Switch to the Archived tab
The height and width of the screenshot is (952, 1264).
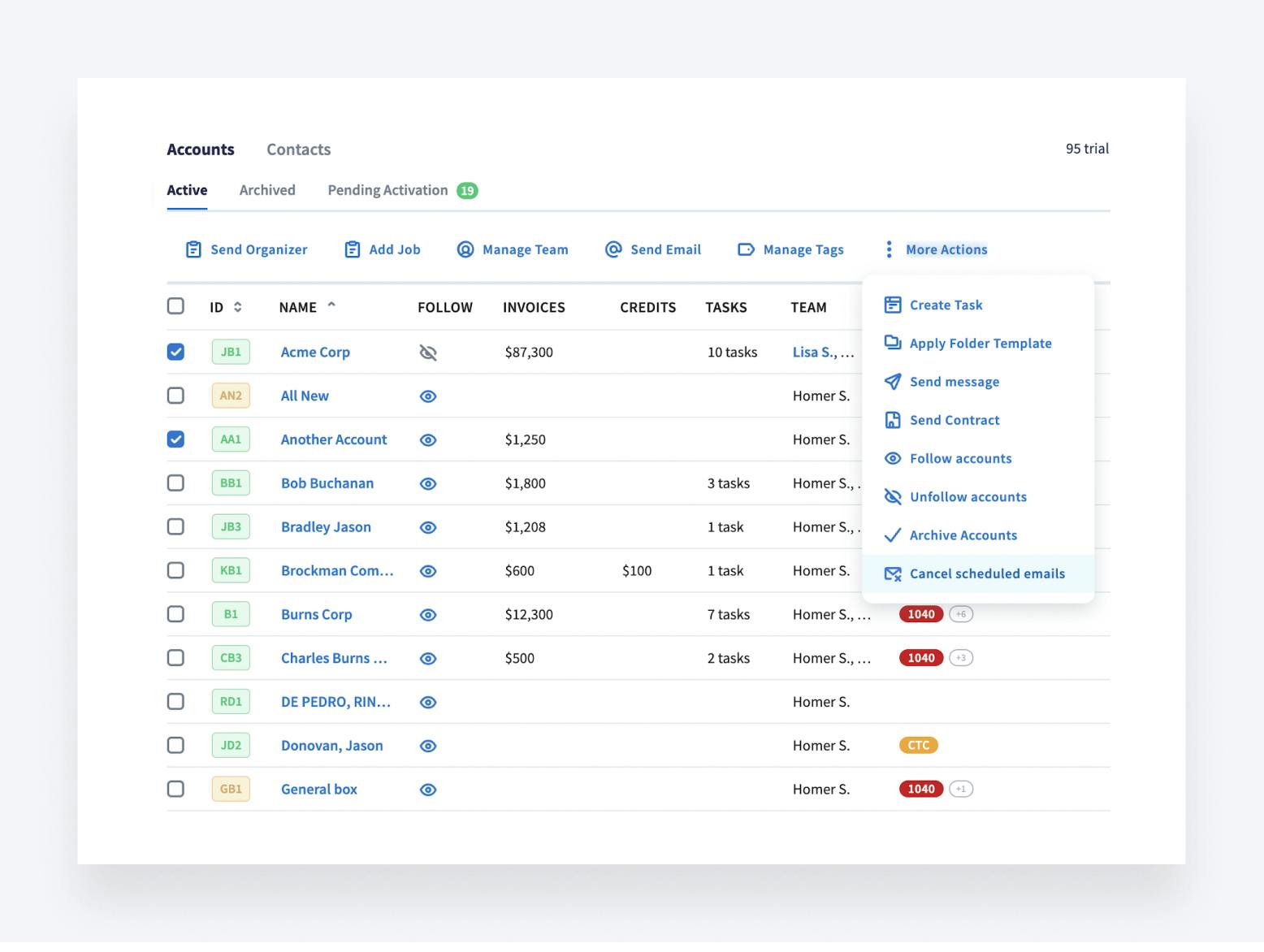click(x=267, y=190)
